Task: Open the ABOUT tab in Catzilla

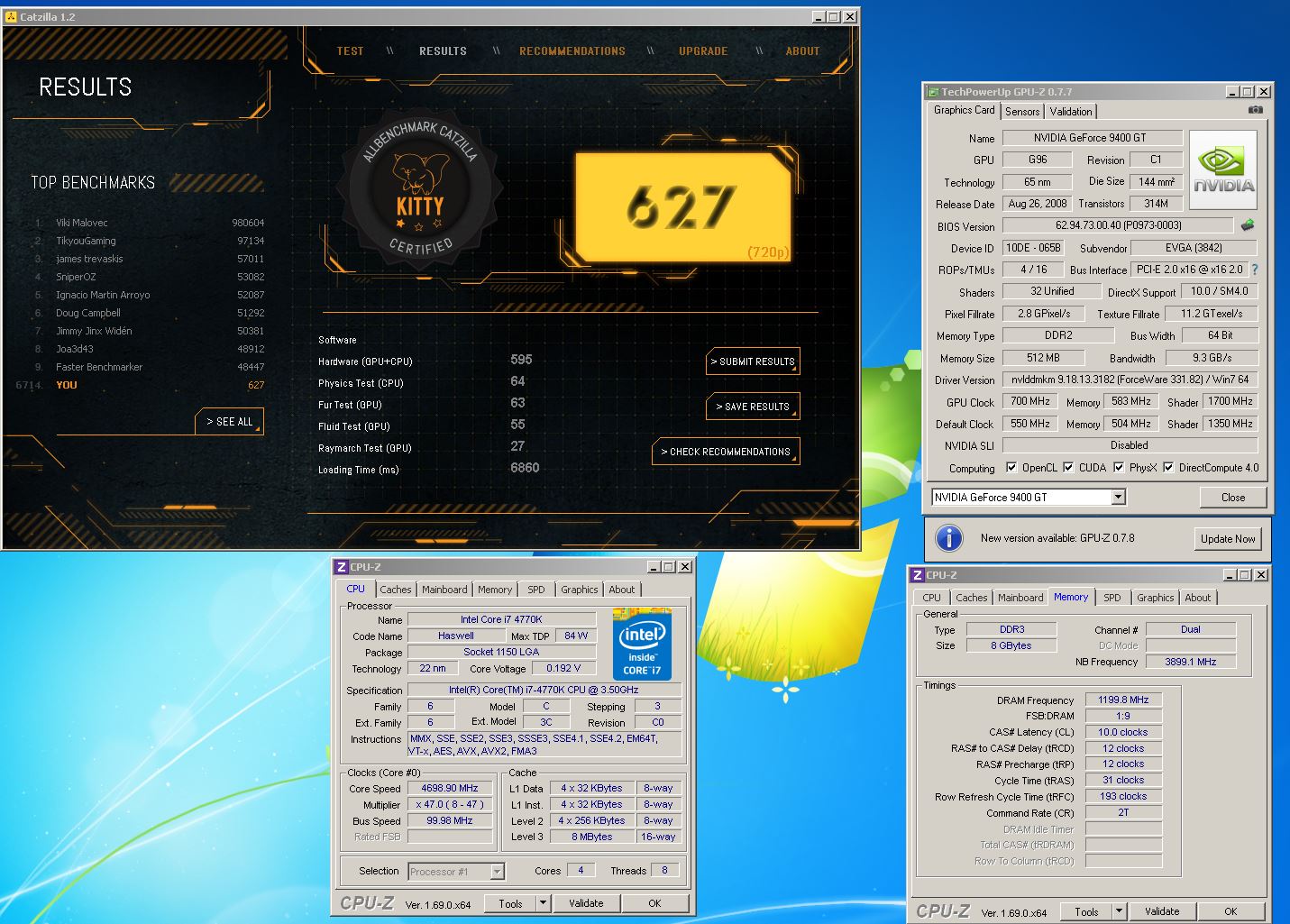Action: [x=802, y=51]
